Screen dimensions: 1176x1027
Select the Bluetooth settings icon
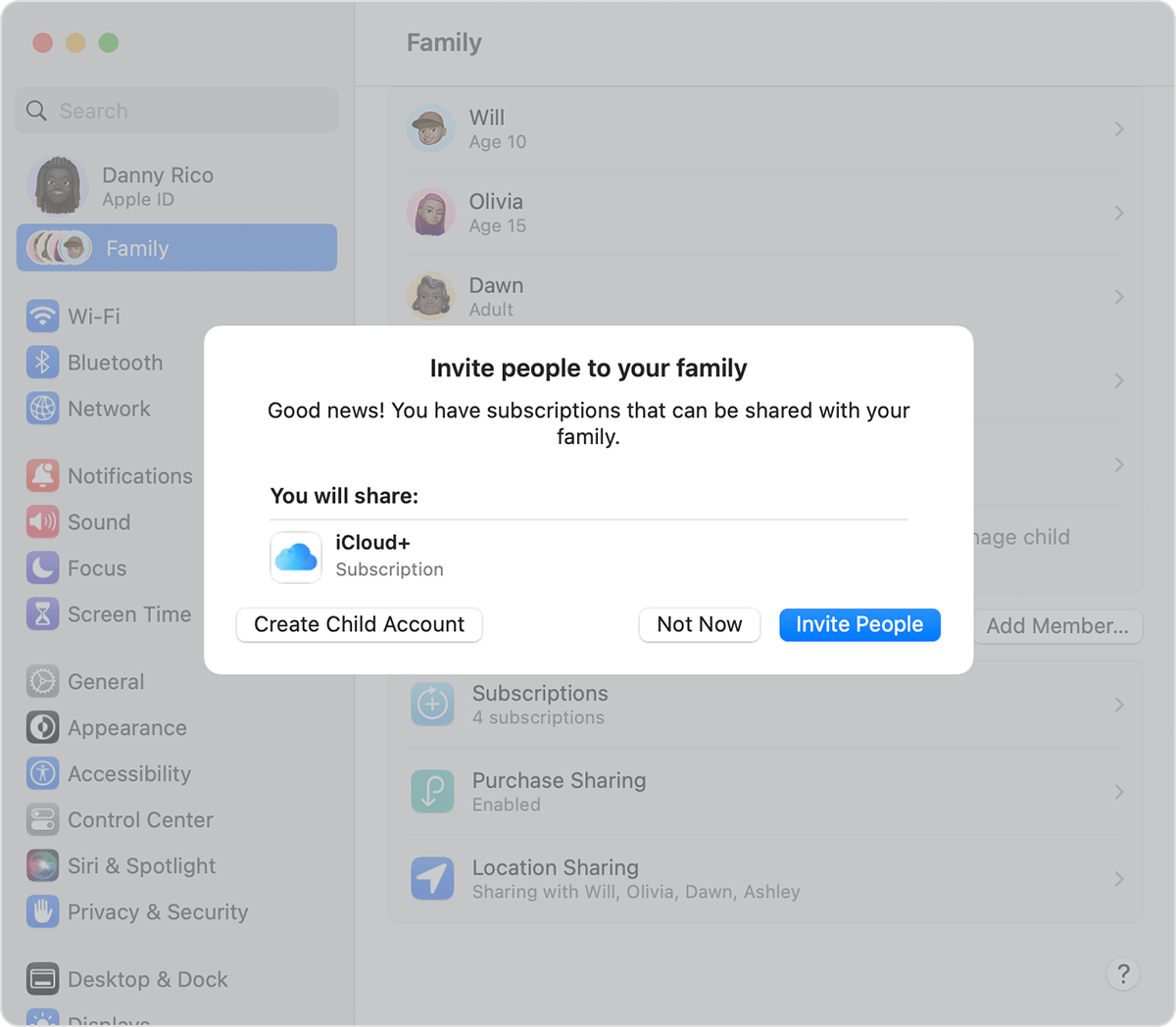42,362
